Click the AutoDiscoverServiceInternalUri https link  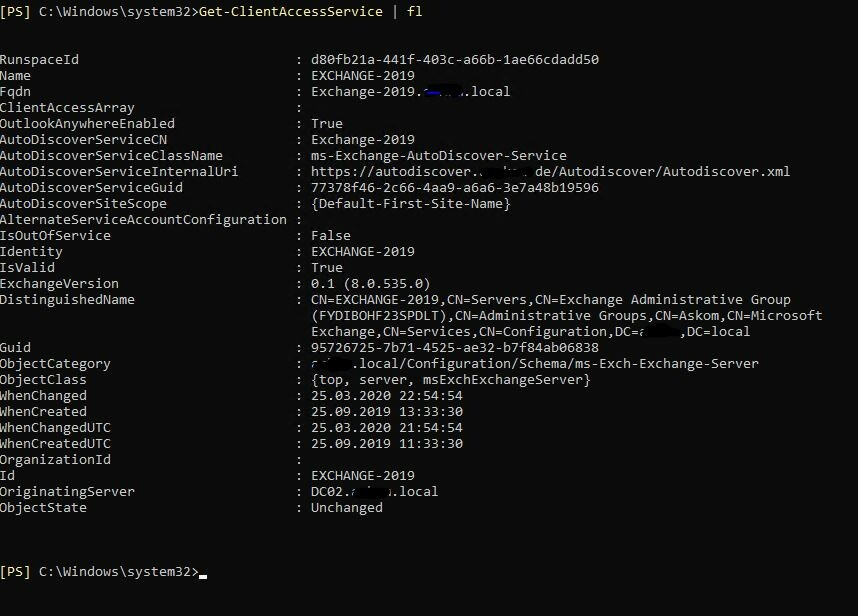pyautogui.click(x=550, y=172)
